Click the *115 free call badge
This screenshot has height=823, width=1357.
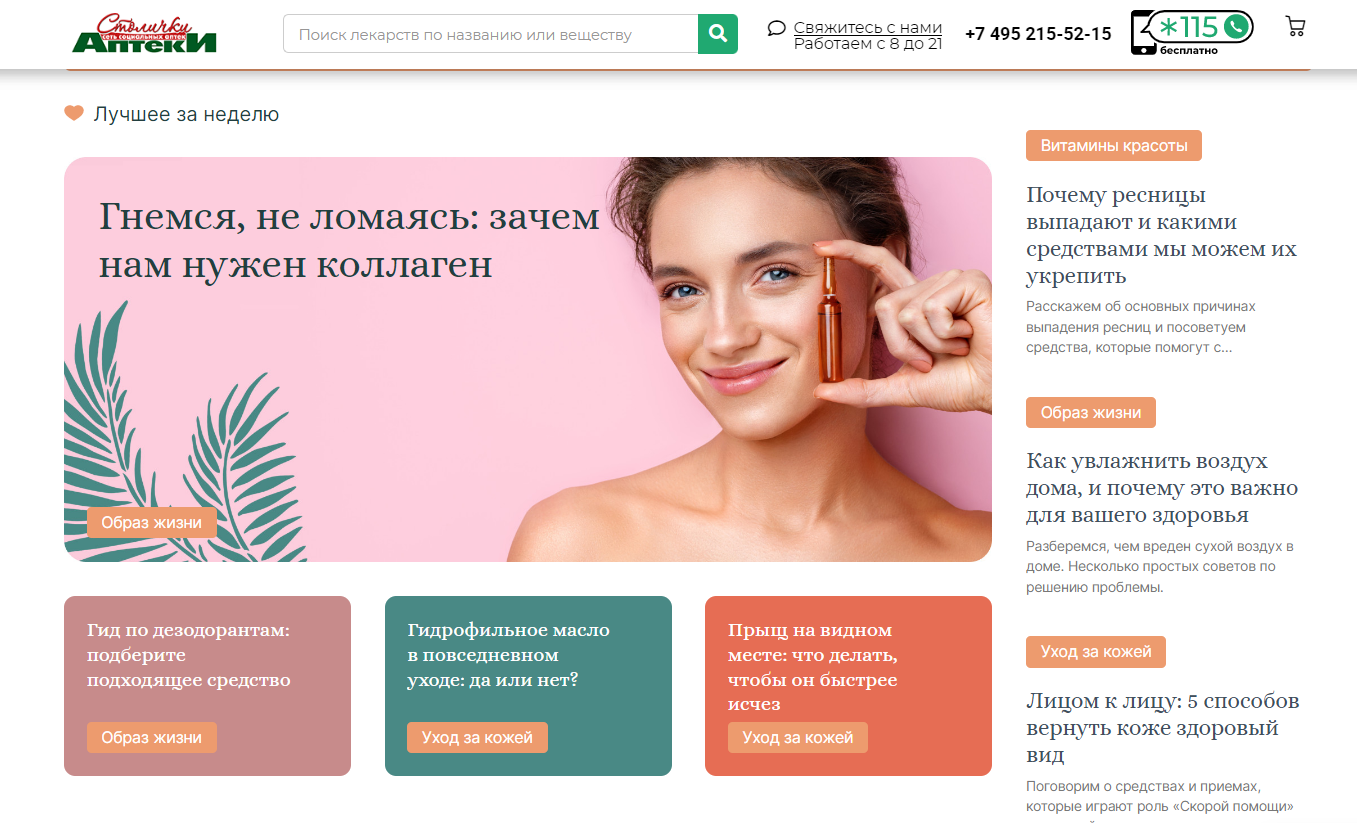[1192, 33]
